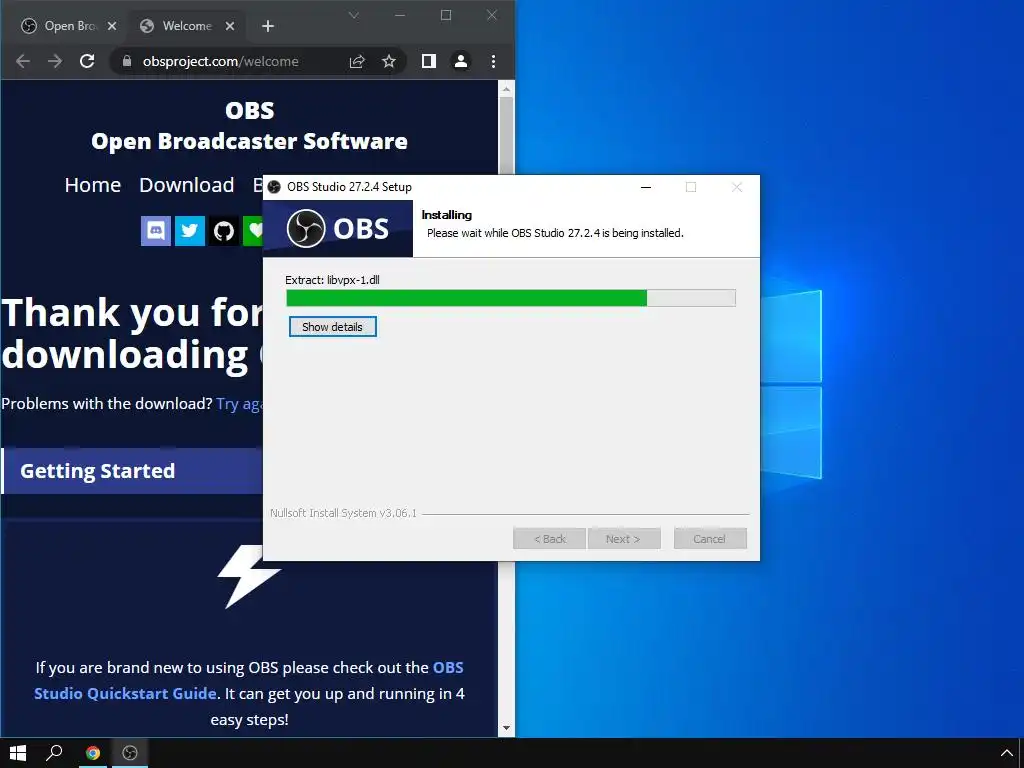Open the Download menu on OBS site
The image size is (1024, 768).
click(187, 185)
